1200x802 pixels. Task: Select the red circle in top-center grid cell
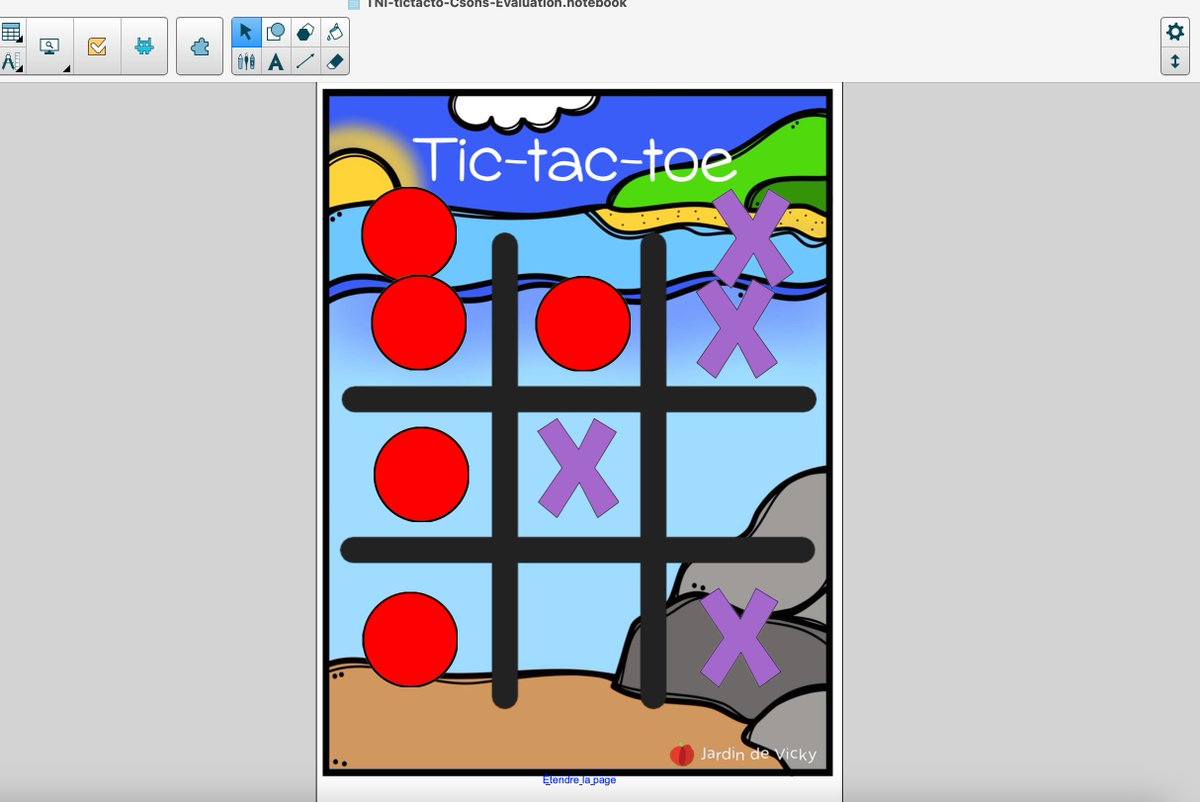click(x=583, y=323)
